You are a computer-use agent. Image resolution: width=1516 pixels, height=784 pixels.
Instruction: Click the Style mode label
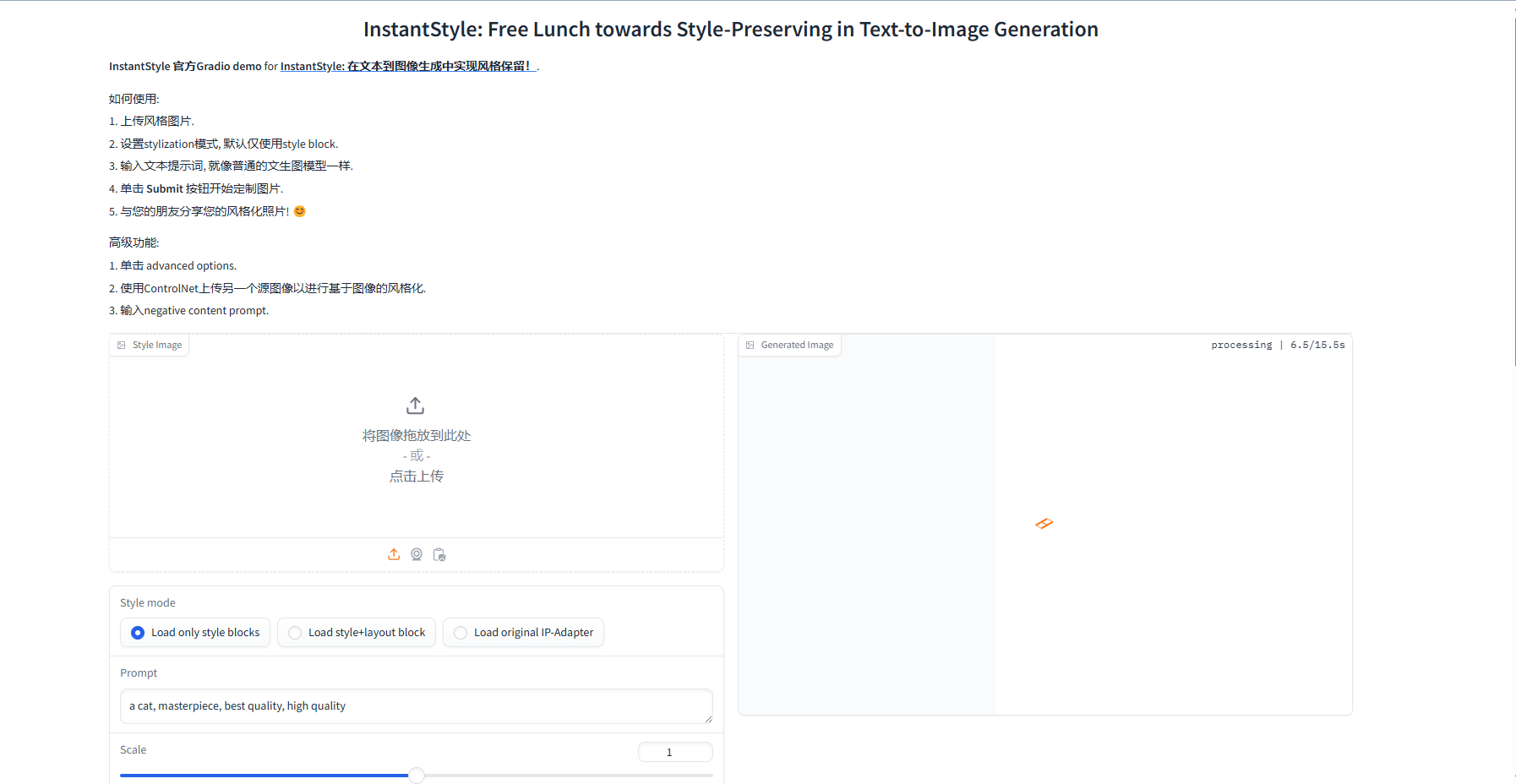(148, 602)
